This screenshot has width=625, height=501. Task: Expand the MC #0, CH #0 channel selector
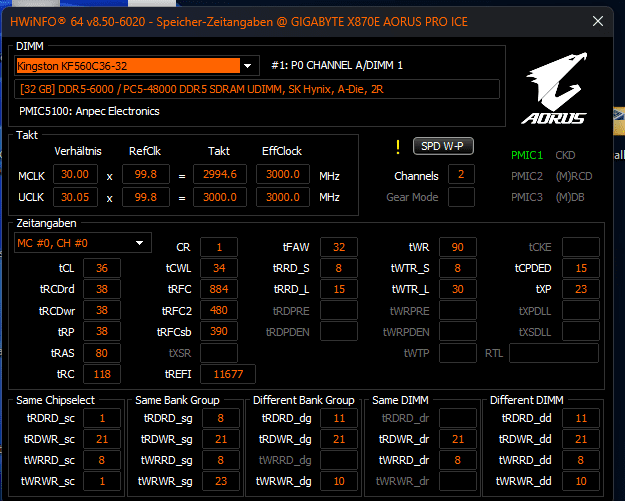[83, 243]
